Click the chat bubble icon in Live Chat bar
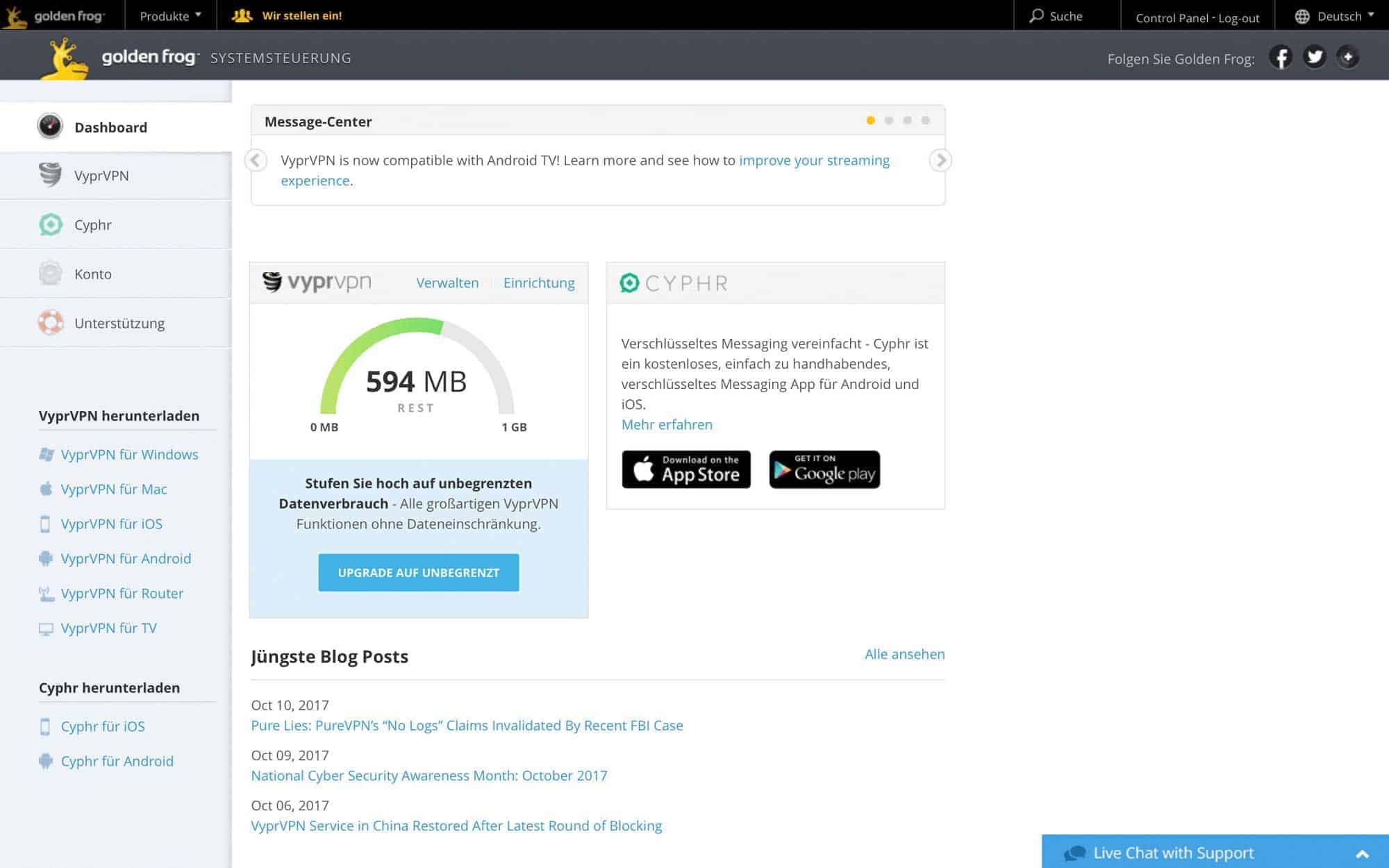 (1074, 853)
